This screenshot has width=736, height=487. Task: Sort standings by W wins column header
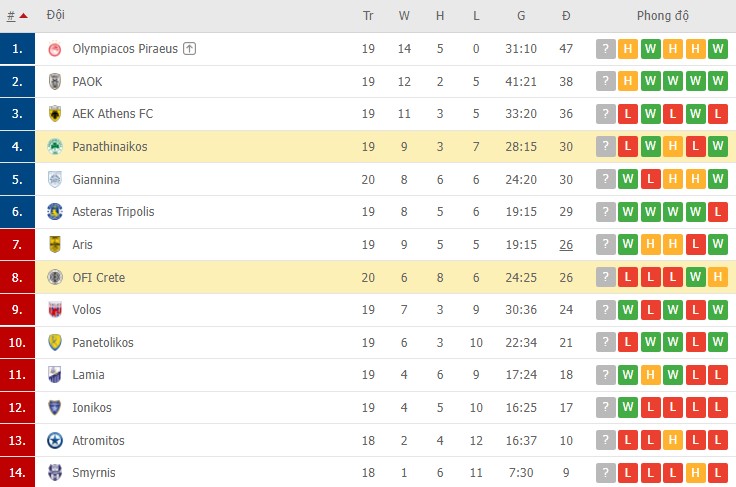404,16
